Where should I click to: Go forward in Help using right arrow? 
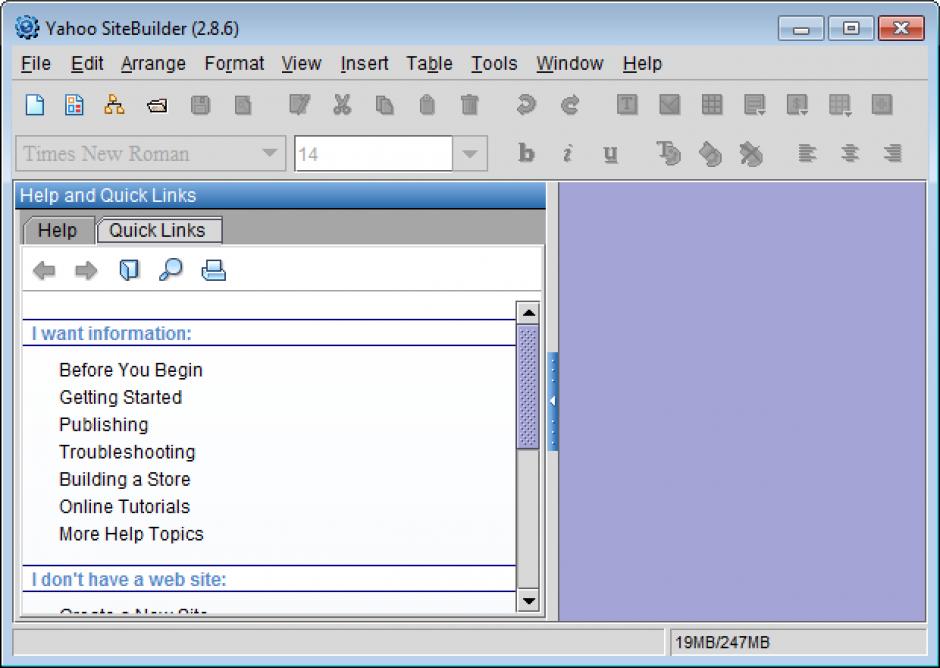[86, 270]
